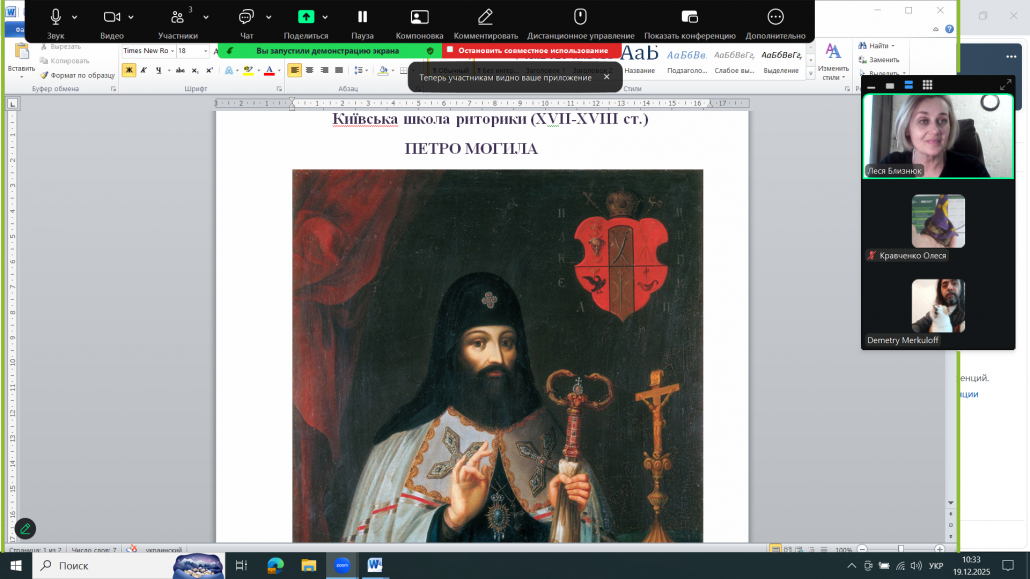1030x579 pixels.
Task: Click Показать конференцию in the Zoom toolbar
Action: coord(689,17)
